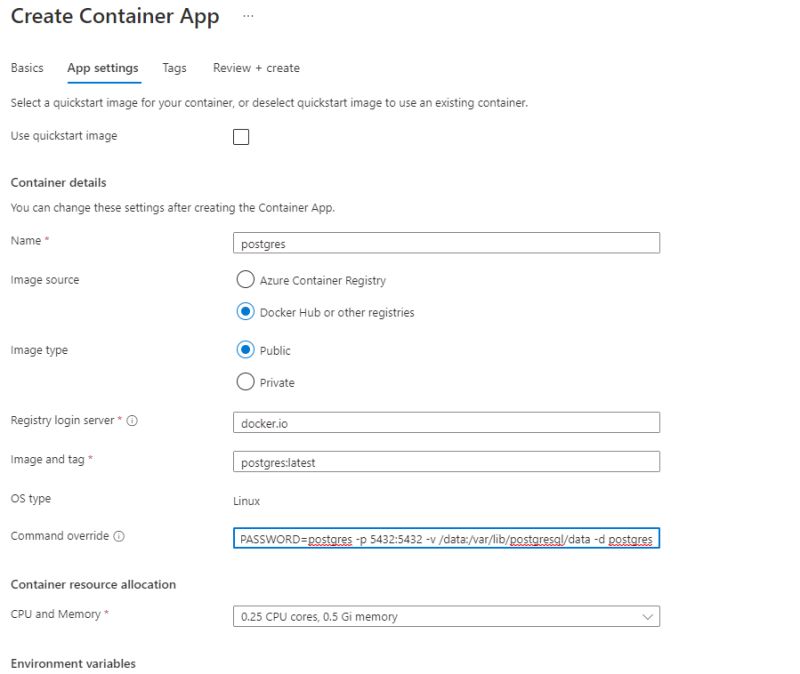
Task: Select the App settings tab
Action: tap(104, 68)
